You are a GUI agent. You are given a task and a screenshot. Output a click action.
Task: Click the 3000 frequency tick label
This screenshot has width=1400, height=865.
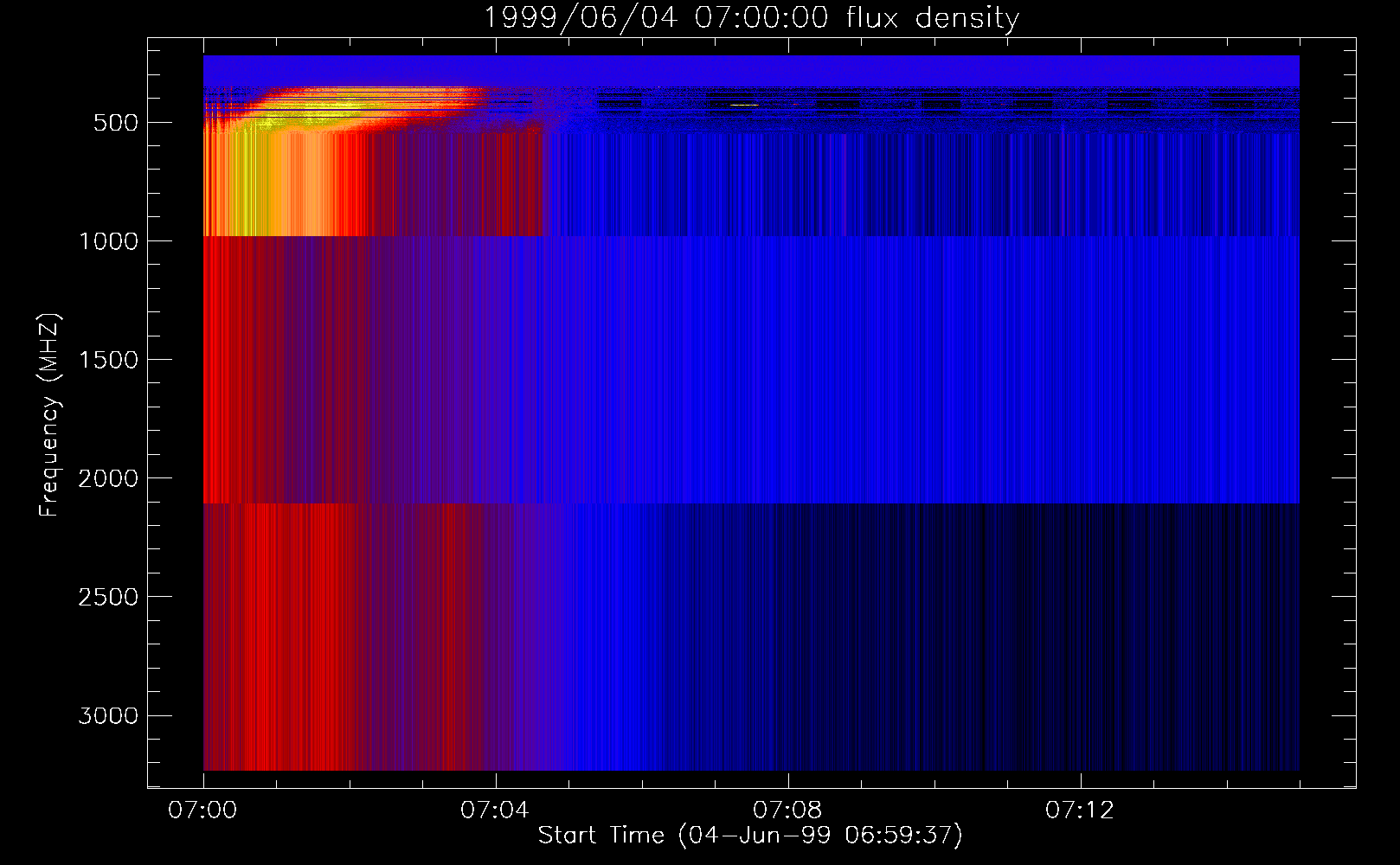point(108,715)
